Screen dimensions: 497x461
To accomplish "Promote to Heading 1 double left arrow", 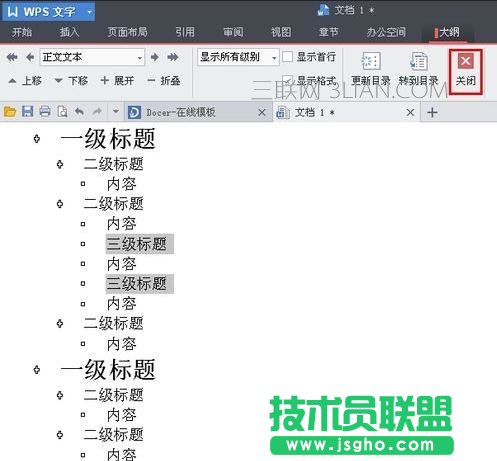I will pos(12,57).
